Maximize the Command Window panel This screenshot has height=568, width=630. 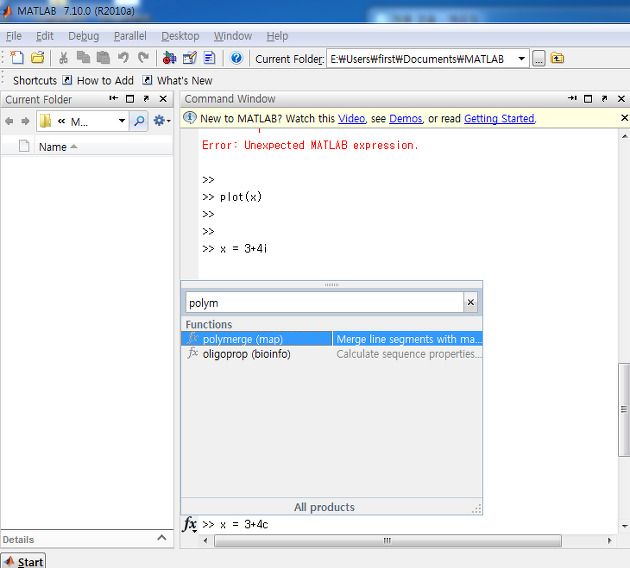point(588,99)
